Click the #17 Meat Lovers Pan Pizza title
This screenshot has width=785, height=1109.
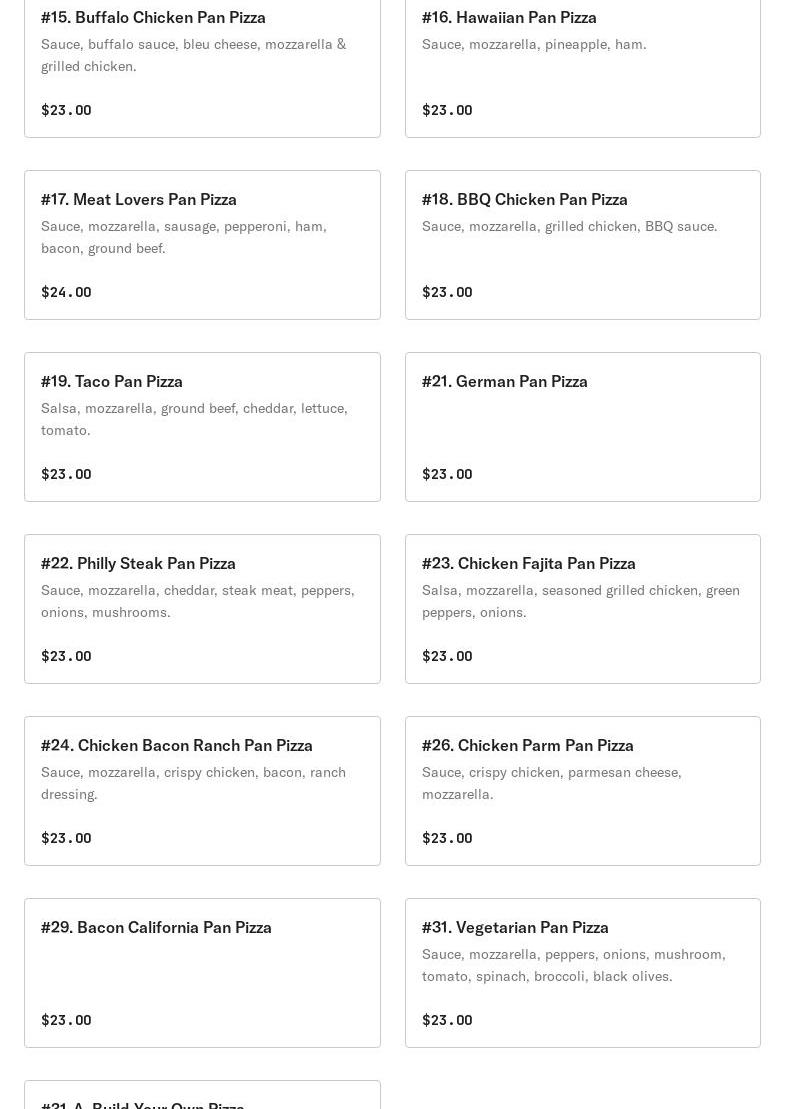pyautogui.click(x=139, y=199)
